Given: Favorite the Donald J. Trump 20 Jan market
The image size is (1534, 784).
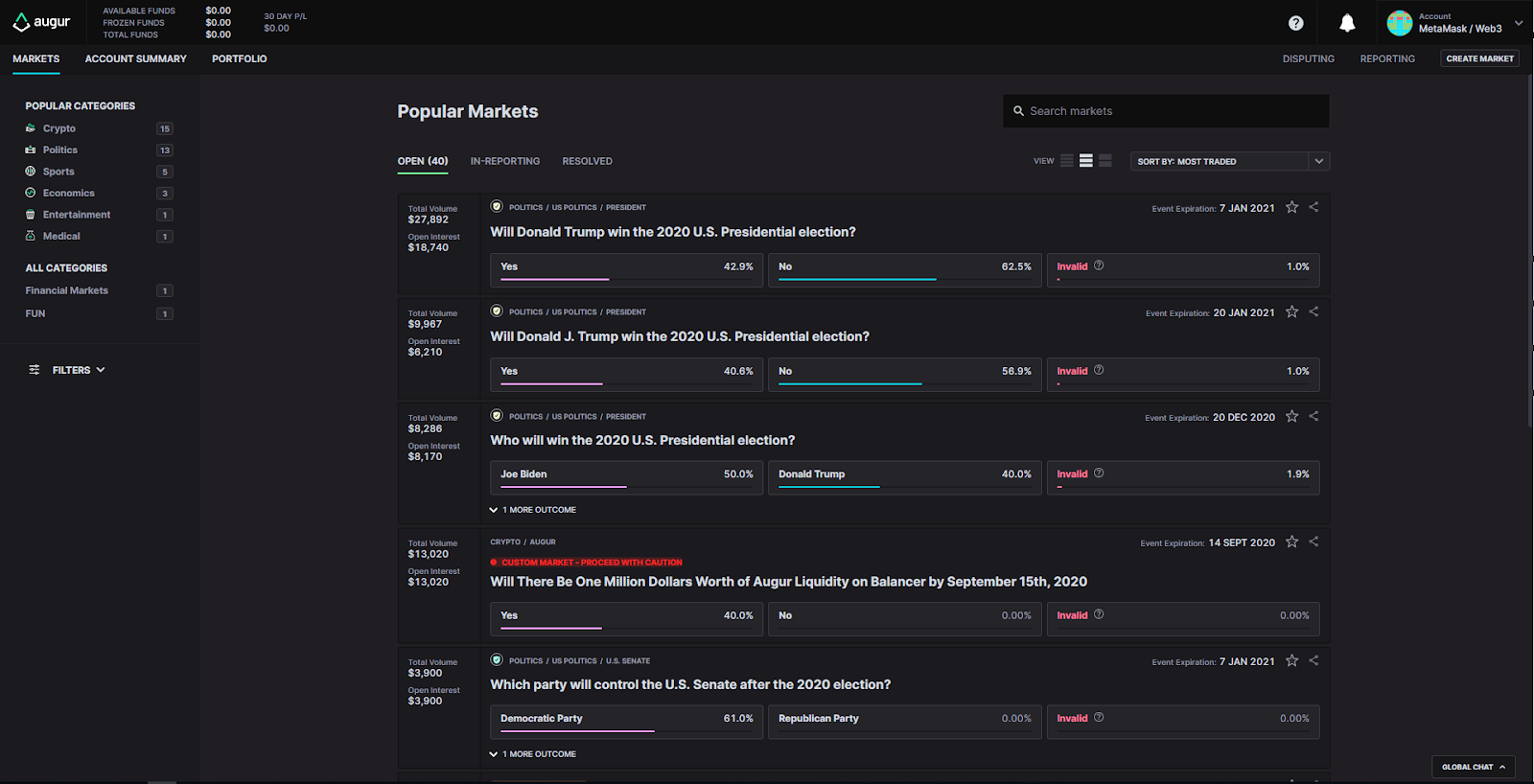Looking at the screenshot, I should click(1292, 311).
